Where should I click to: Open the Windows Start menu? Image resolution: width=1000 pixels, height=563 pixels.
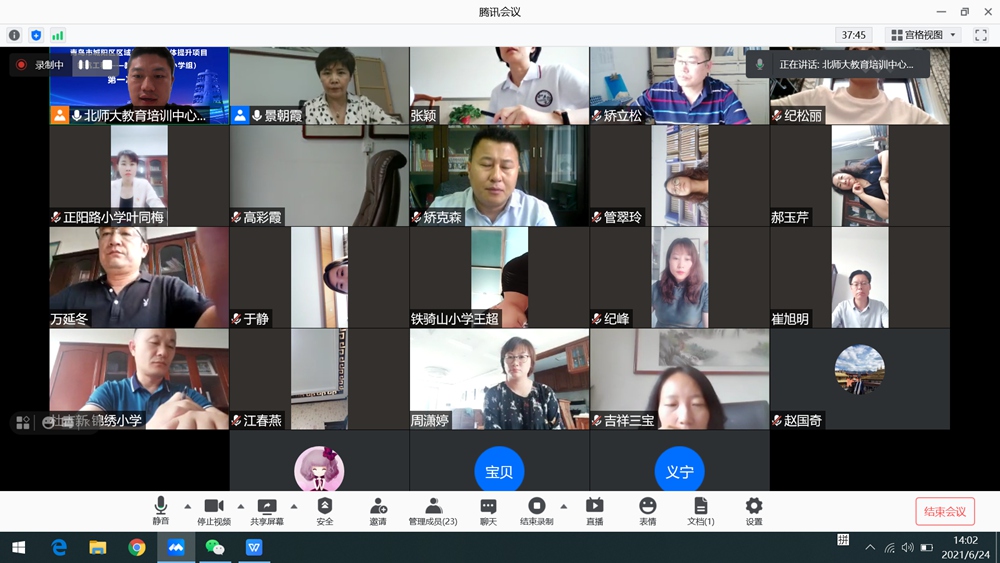tap(18, 547)
